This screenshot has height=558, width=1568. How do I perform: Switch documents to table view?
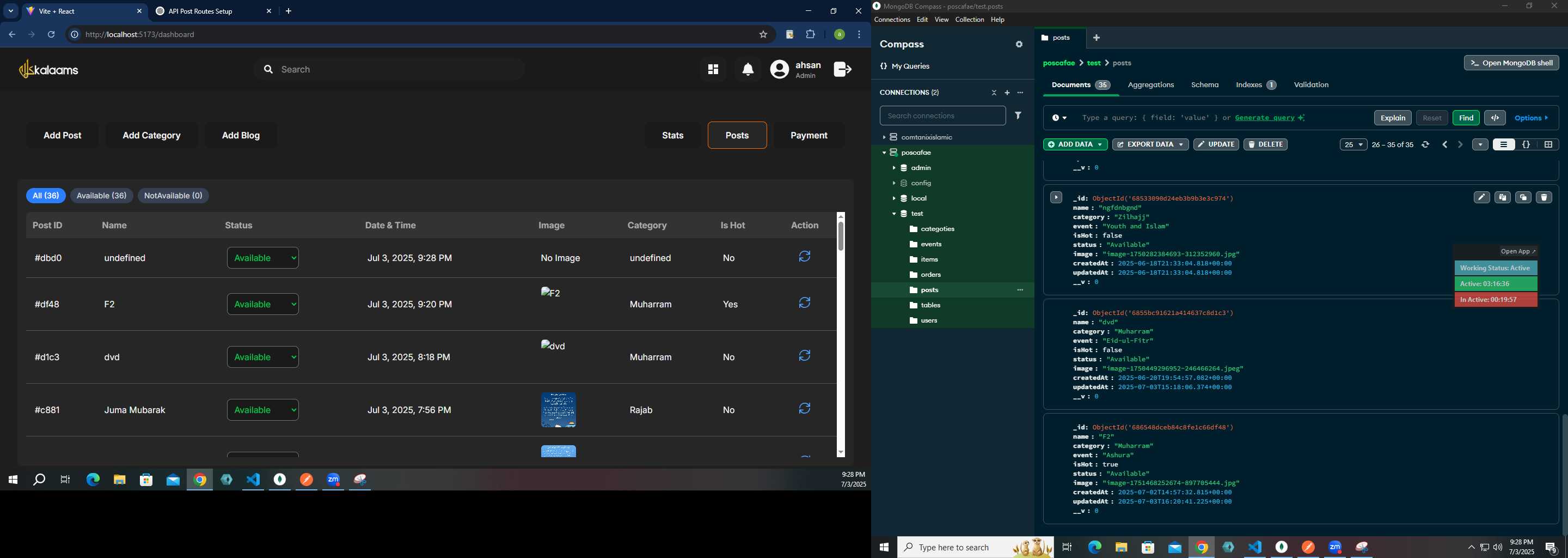1548,144
